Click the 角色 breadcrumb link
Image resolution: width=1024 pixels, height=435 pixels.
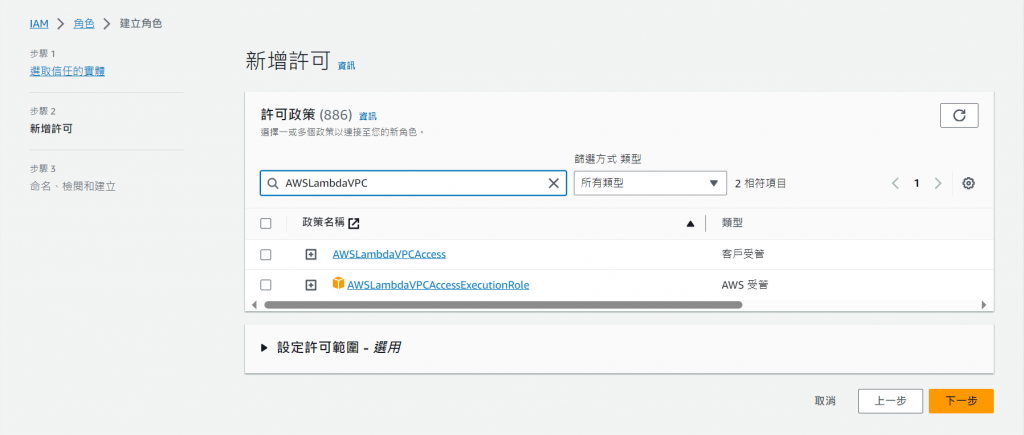(x=84, y=24)
